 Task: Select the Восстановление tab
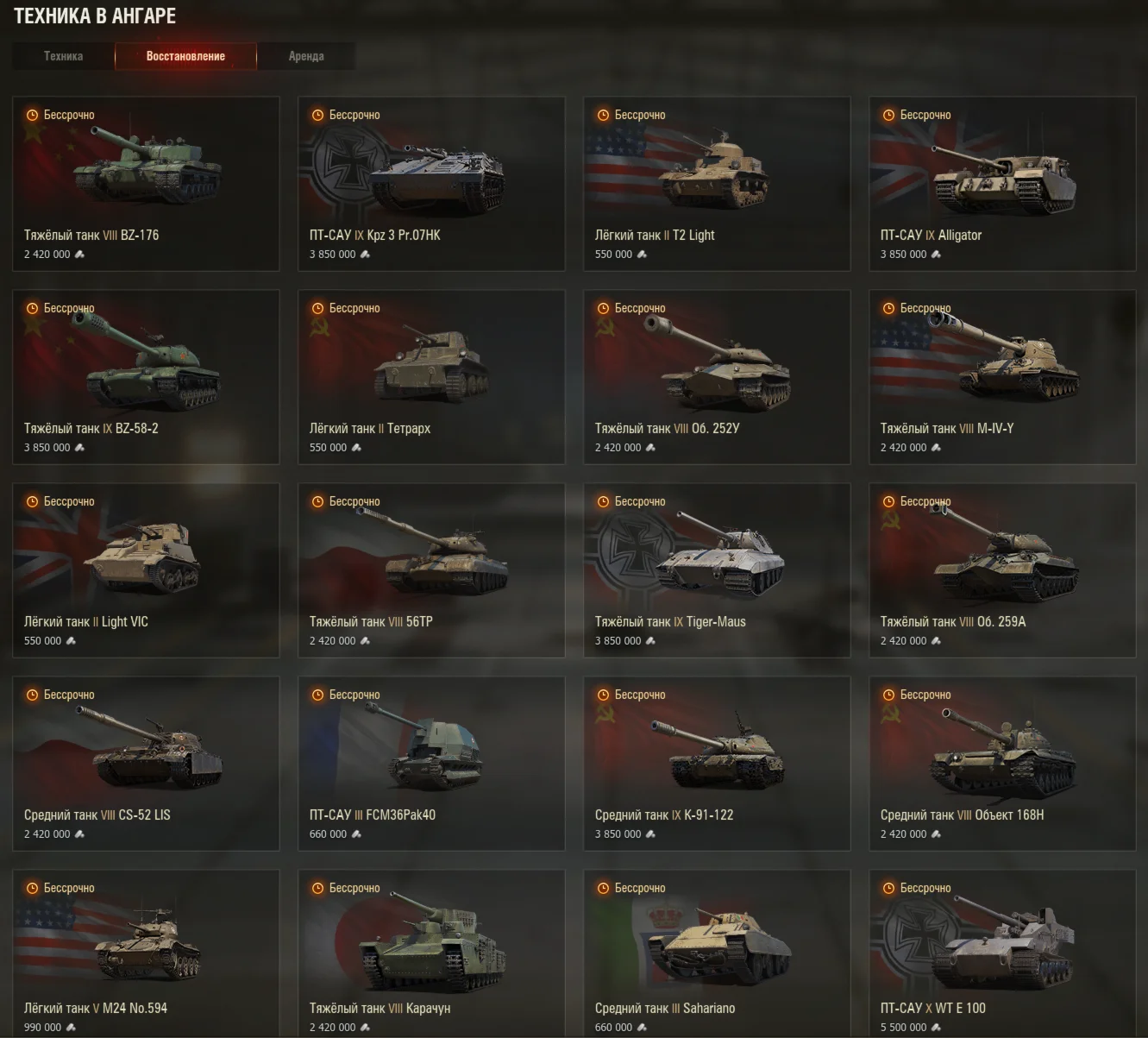point(185,56)
